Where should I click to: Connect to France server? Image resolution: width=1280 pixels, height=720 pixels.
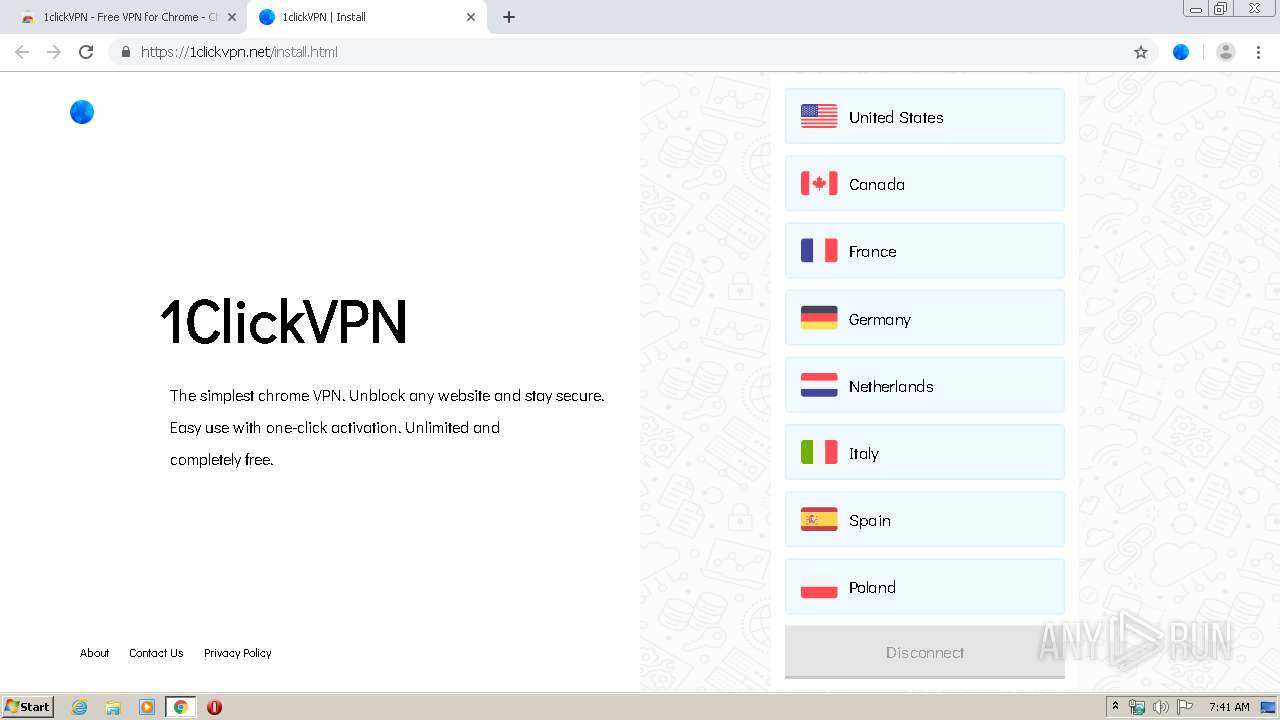click(x=925, y=250)
